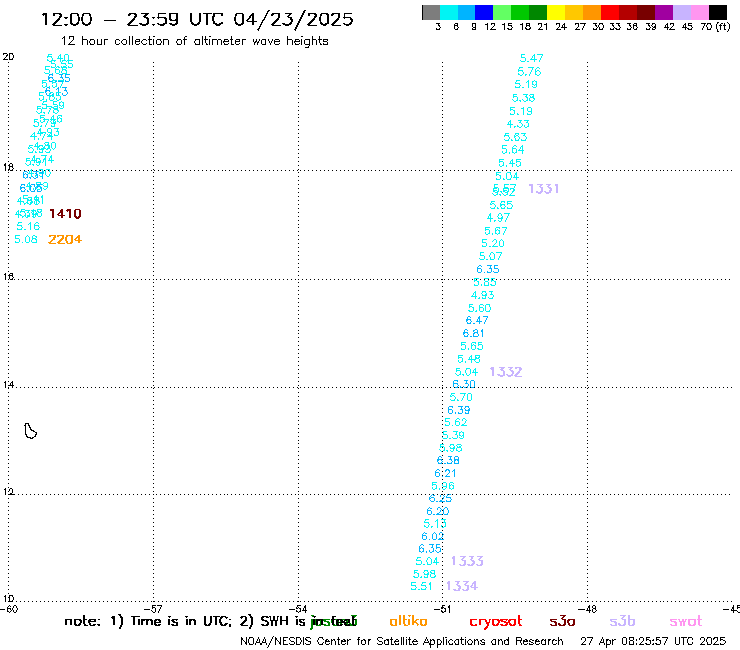Click the wave height value '5.85'
This screenshot has width=740, height=650.
pos(485,282)
